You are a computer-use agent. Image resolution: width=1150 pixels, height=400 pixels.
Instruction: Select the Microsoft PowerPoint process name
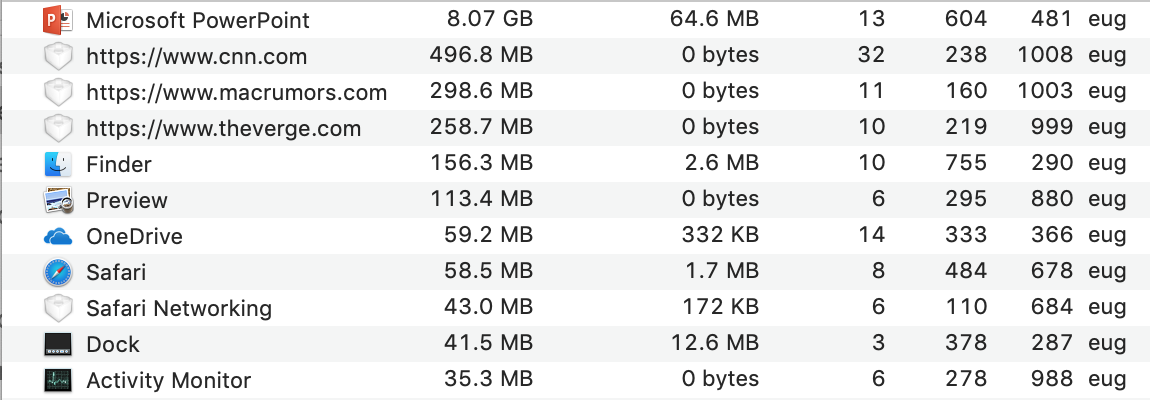(198, 20)
